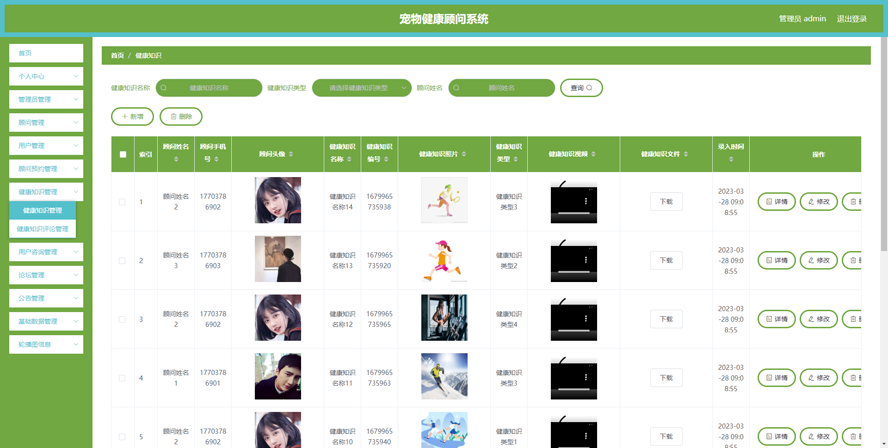This screenshot has width=888, height=448.
Task: Click the video menu dots in row 4
Action: click(x=586, y=377)
